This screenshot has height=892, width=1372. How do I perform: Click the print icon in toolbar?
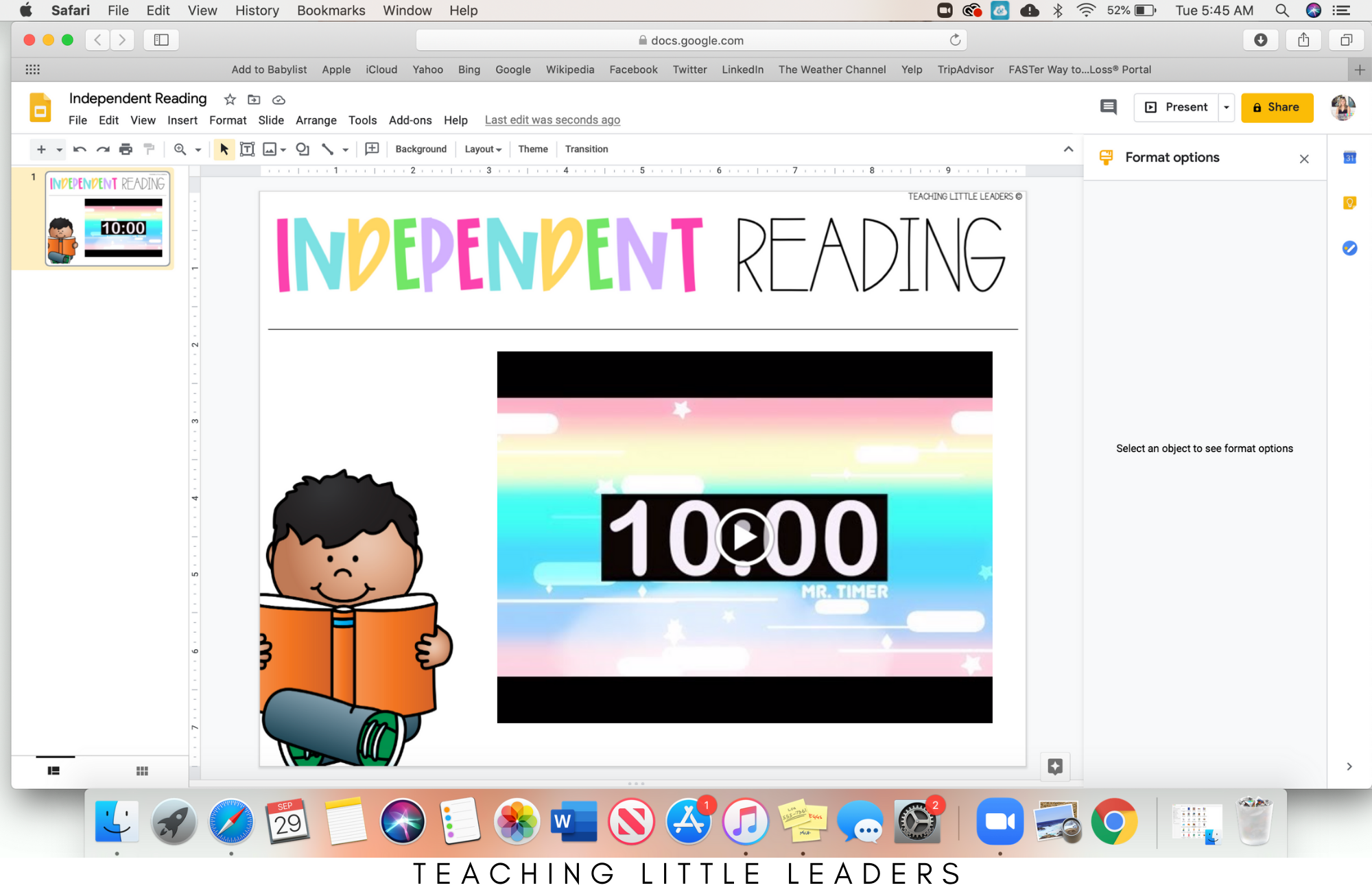(x=126, y=149)
